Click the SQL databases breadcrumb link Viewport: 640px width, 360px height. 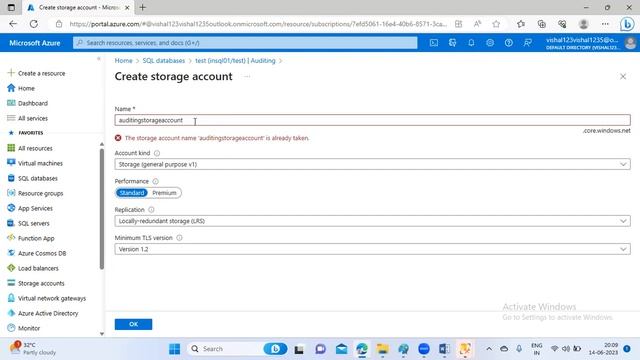point(164,60)
